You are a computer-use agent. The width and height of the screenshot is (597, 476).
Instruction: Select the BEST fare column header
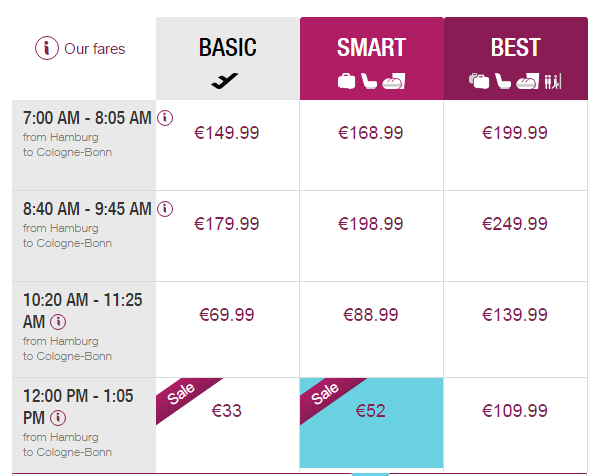click(516, 58)
